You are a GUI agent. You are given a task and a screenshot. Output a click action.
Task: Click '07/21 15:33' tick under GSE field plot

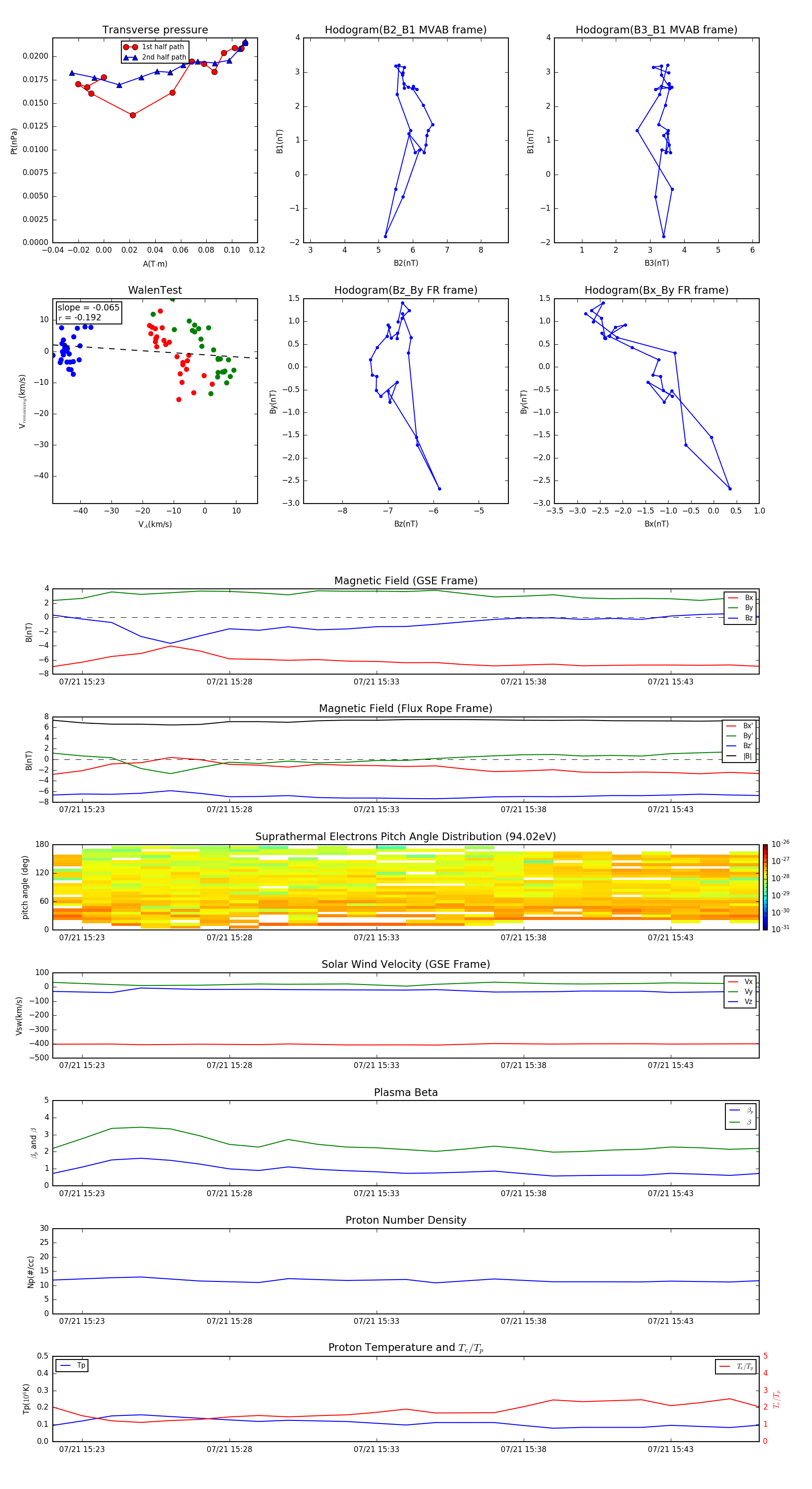tap(376, 682)
